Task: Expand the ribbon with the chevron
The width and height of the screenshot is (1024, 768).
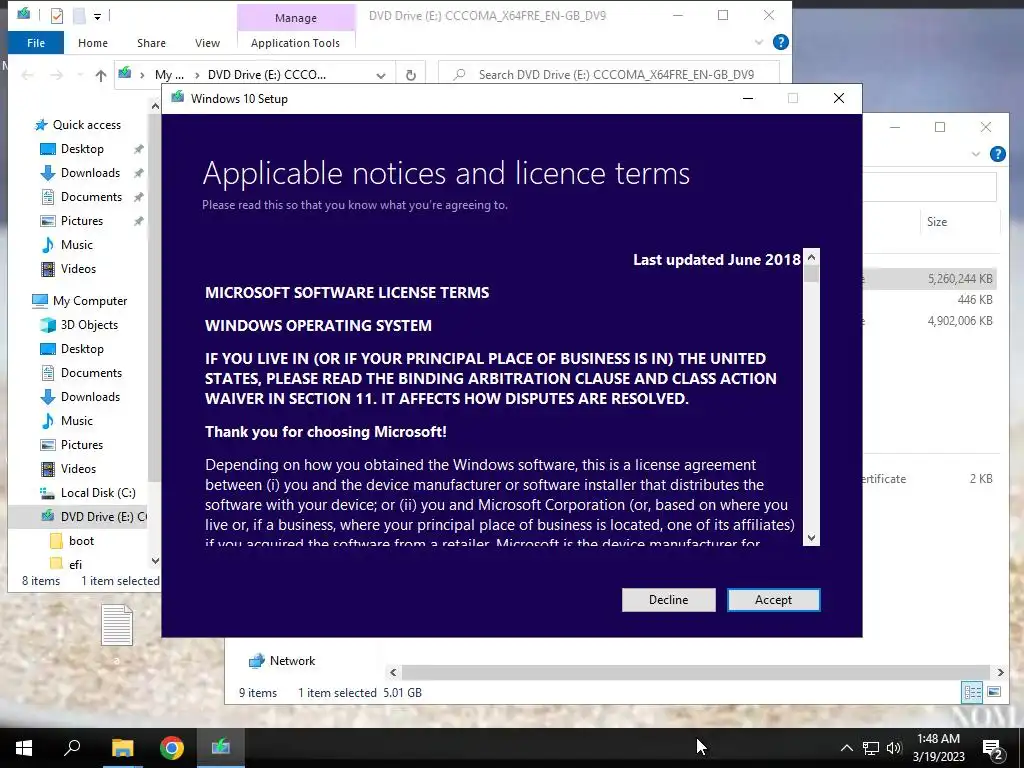Action: (759, 42)
